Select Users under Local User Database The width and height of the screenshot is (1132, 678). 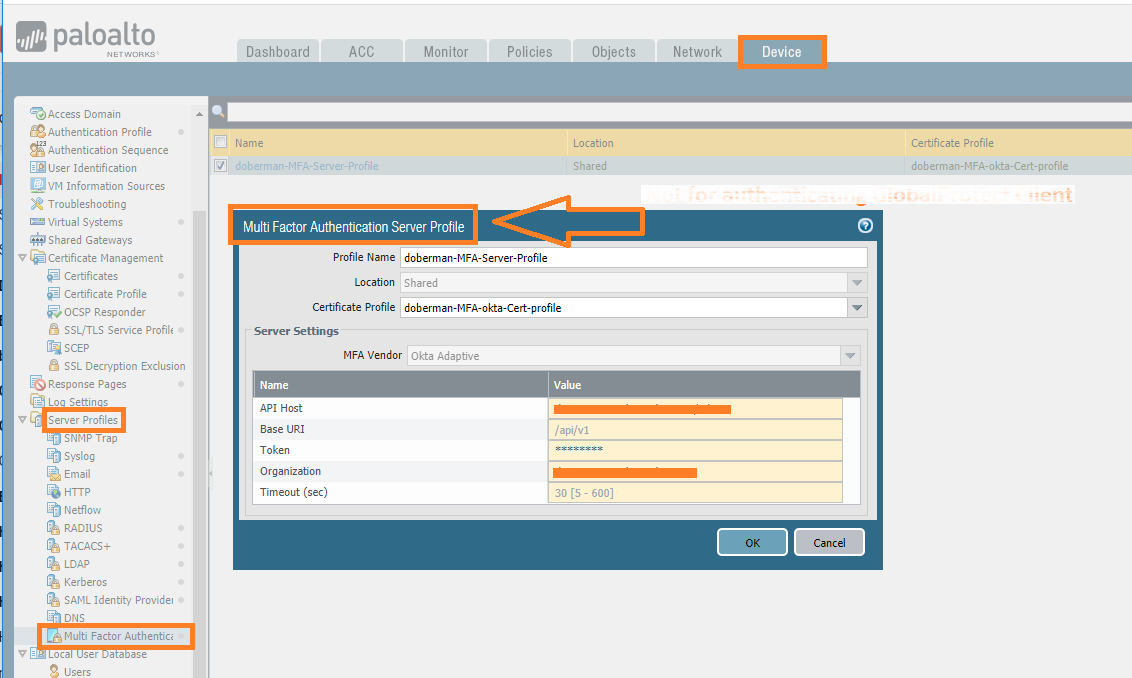tap(77, 672)
